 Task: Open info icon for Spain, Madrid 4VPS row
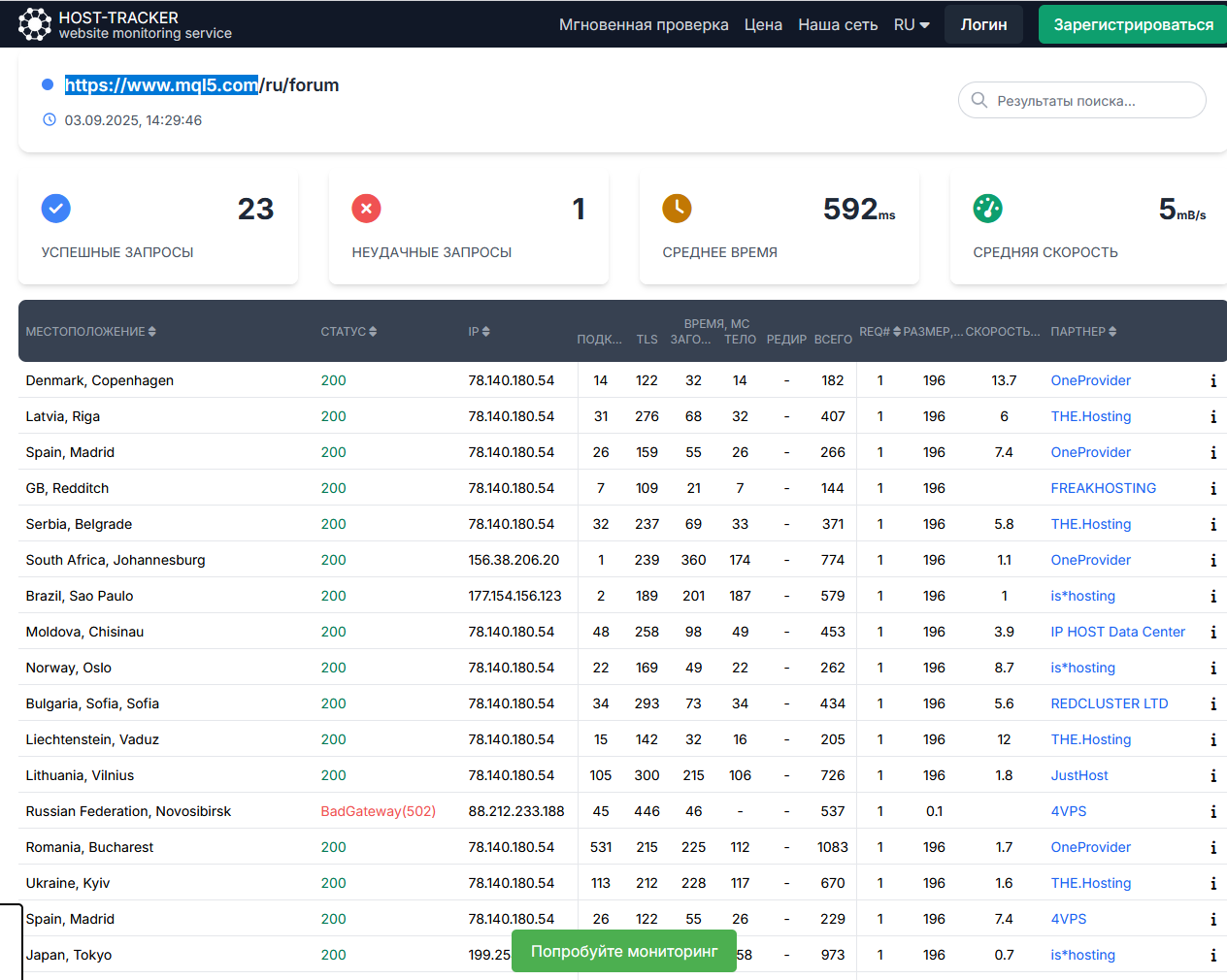click(1213, 919)
